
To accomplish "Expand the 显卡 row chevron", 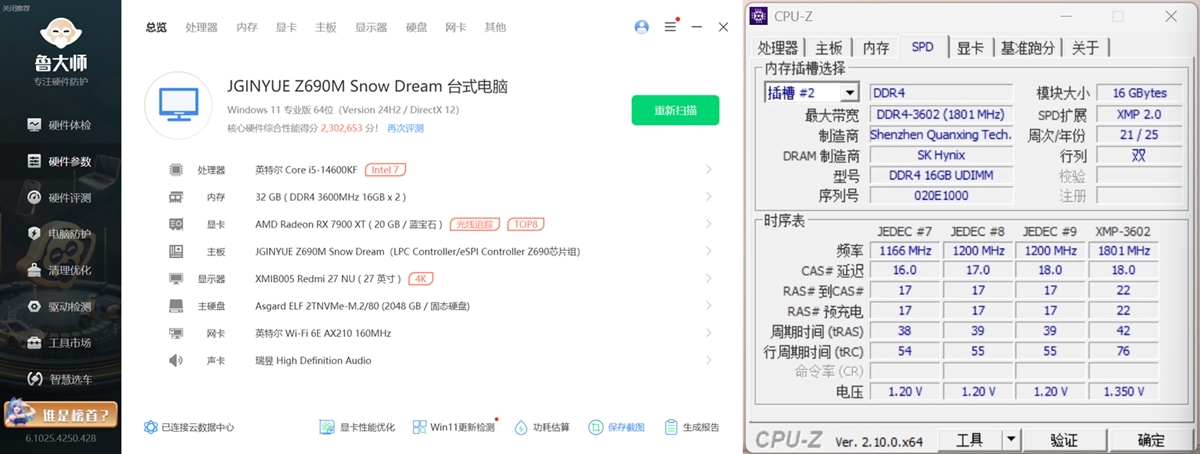I will [x=709, y=224].
